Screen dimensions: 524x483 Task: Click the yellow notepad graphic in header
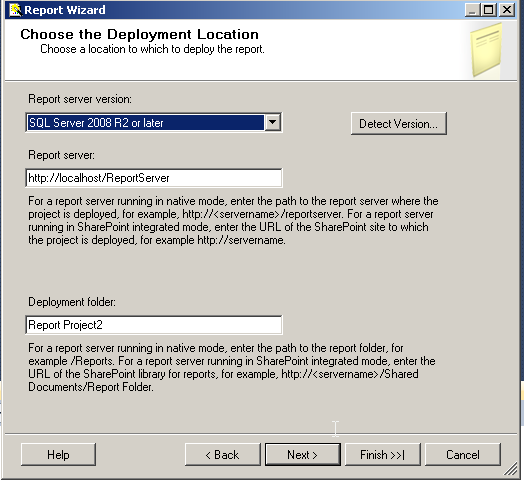(x=487, y=50)
